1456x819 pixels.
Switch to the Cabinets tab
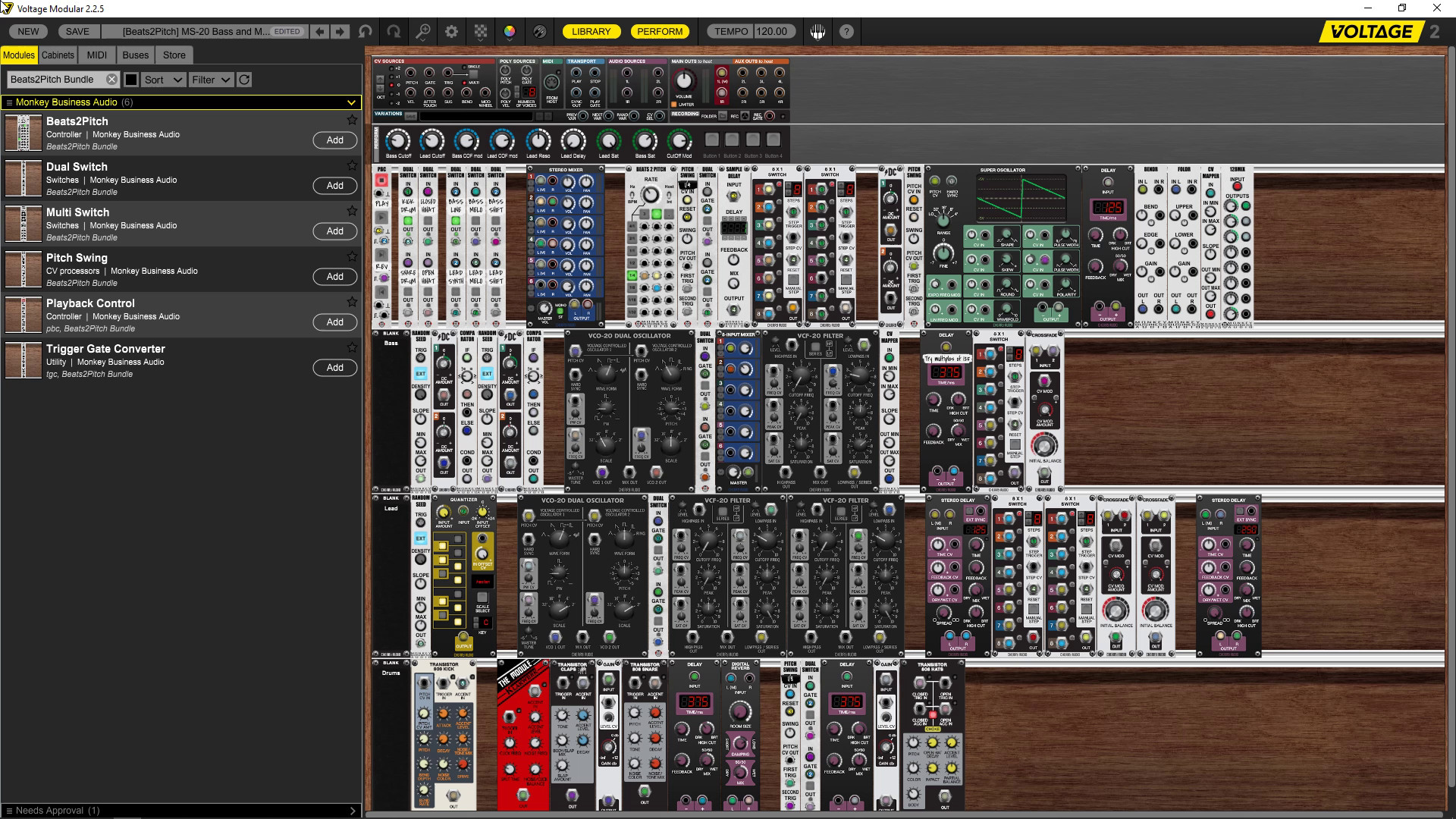[58, 55]
